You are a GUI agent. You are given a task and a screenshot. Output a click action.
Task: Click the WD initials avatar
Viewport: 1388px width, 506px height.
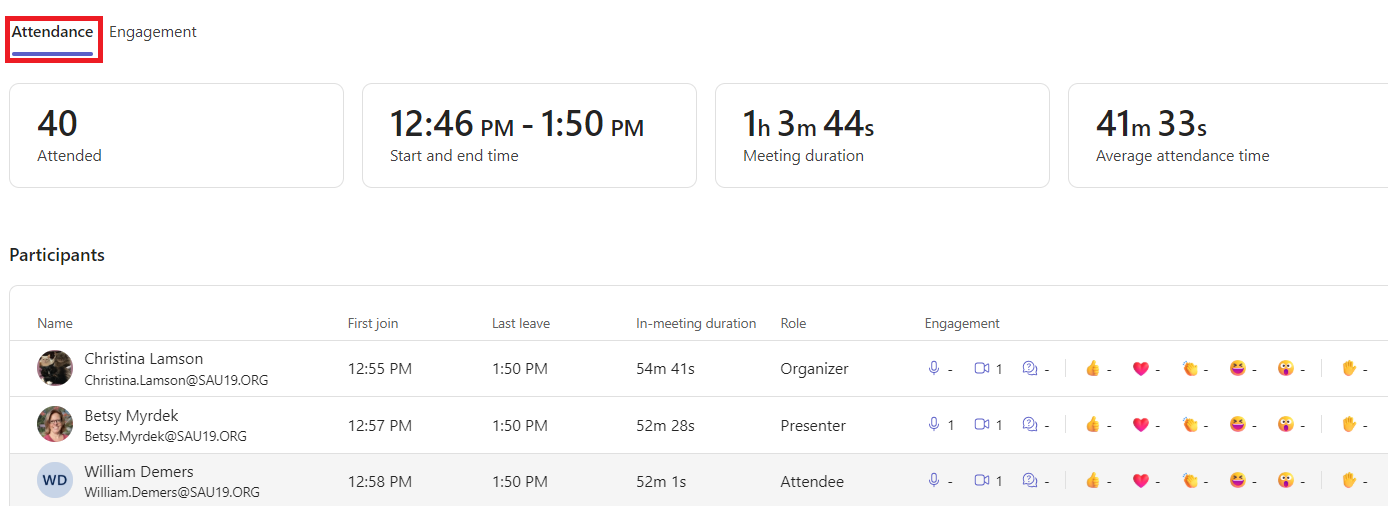click(55, 481)
